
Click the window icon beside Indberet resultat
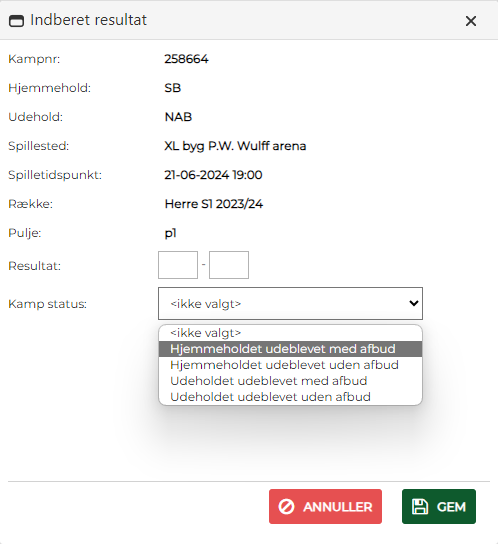tap(16, 21)
